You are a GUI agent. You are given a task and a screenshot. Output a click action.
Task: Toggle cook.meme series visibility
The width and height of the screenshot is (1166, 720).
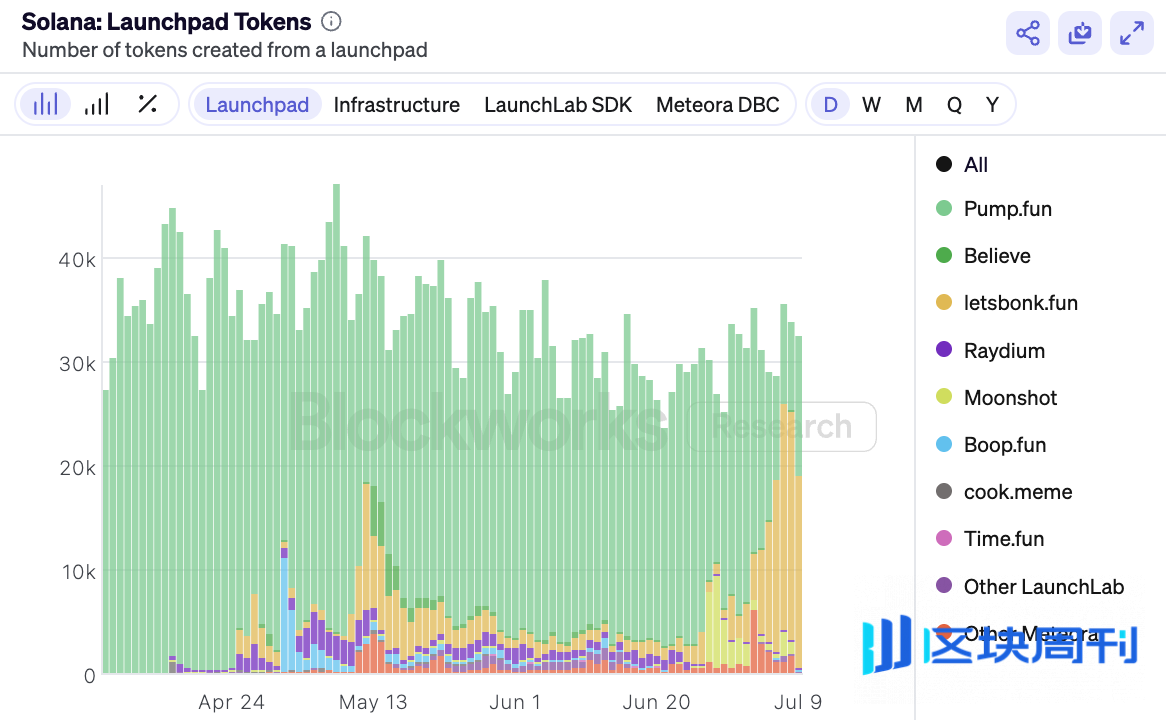click(x=1004, y=492)
